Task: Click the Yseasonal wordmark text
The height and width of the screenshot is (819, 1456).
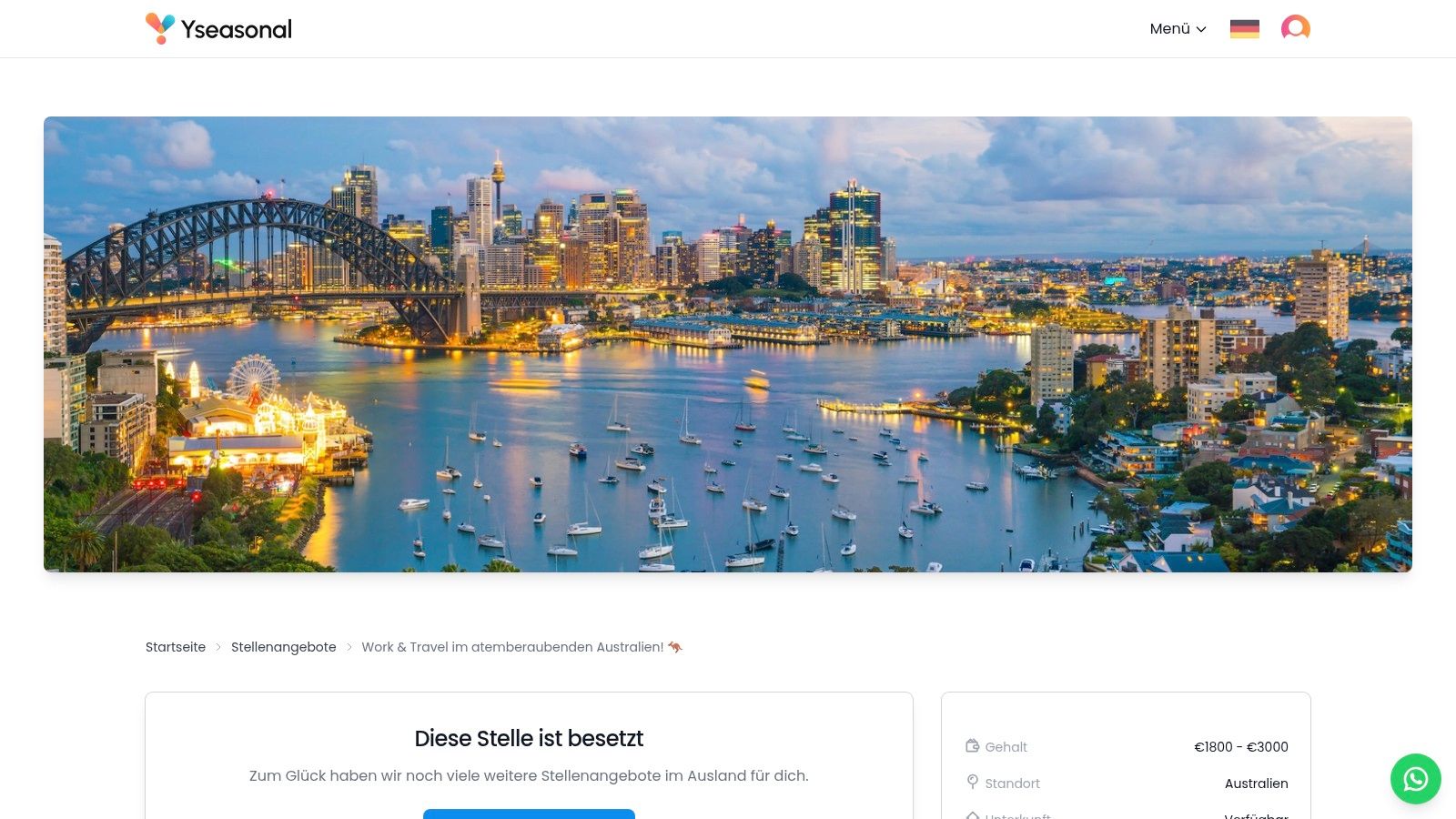Action: (237, 29)
